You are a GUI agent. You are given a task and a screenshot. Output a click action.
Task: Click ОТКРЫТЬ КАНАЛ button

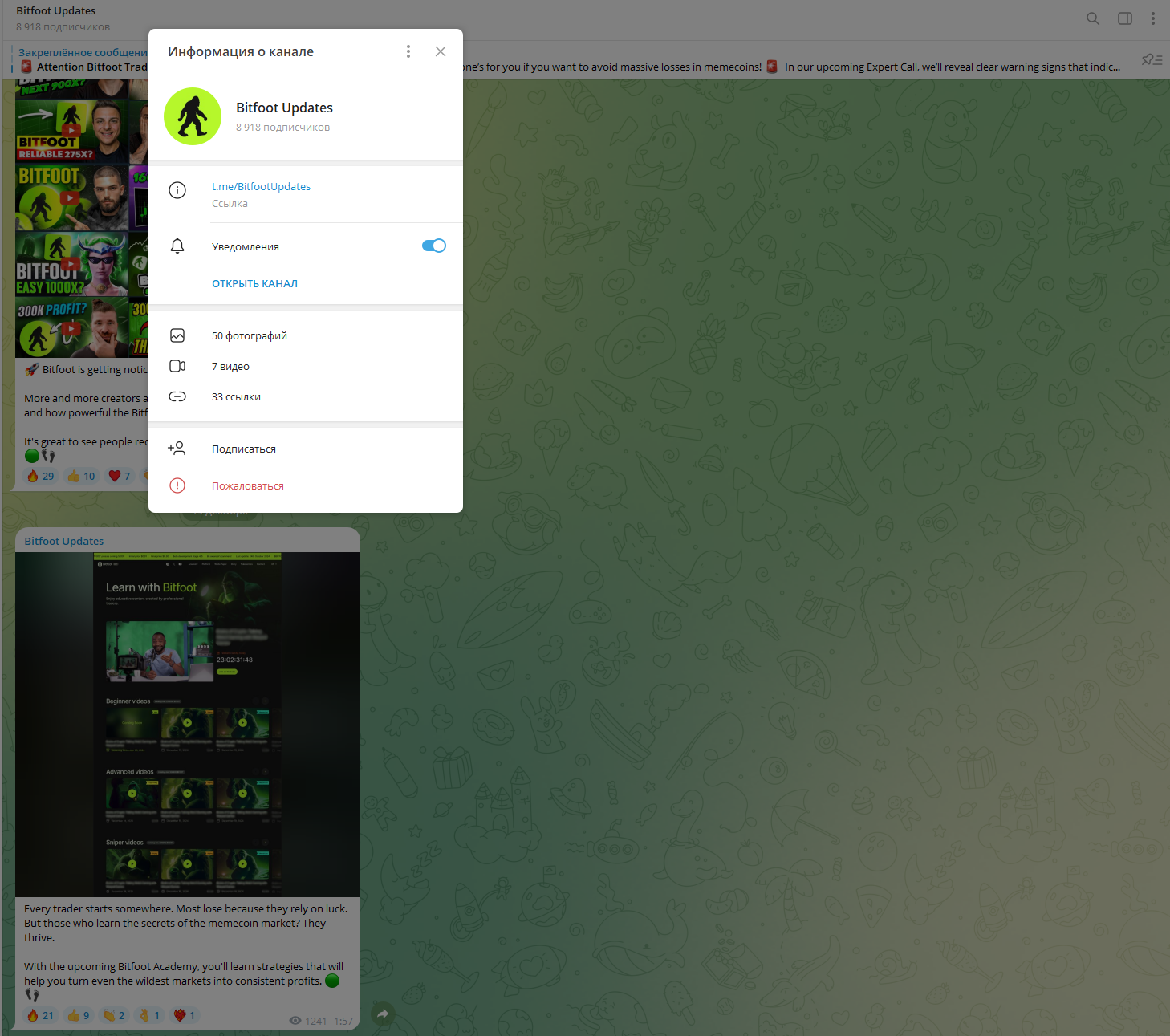(x=254, y=283)
